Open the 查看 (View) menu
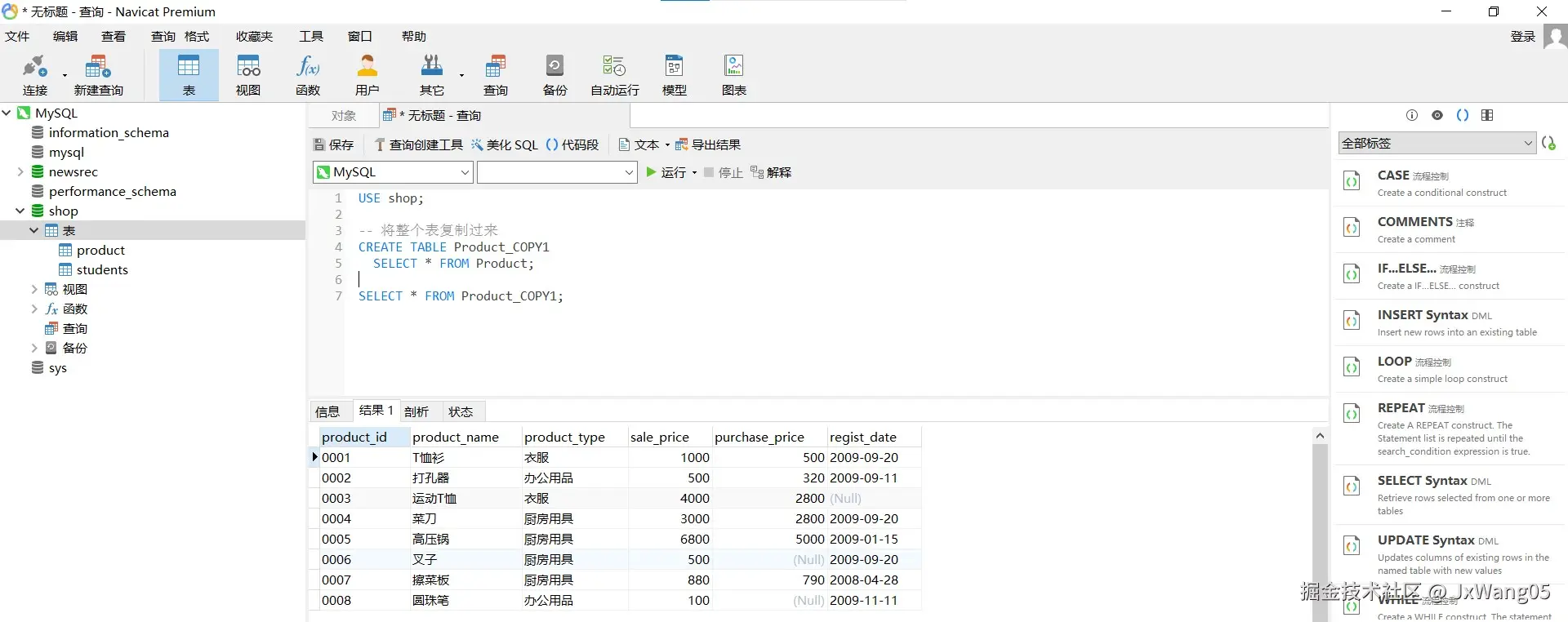The height and width of the screenshot is (622, 1568). pos(114,37)
